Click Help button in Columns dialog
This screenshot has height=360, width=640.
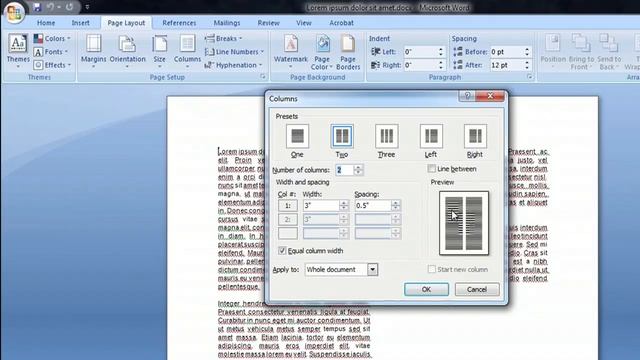pos(467,96)
